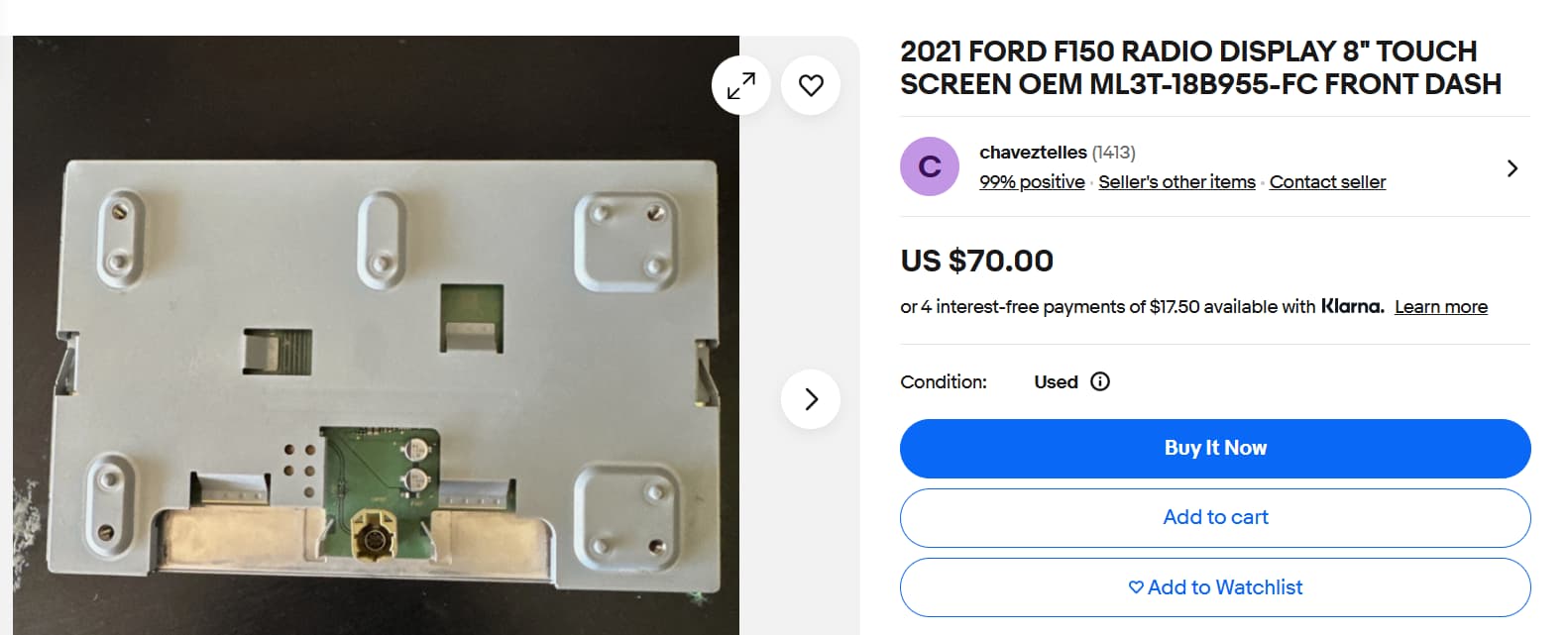Show the next product image
1568x635 pixels.
coord(811,399)
